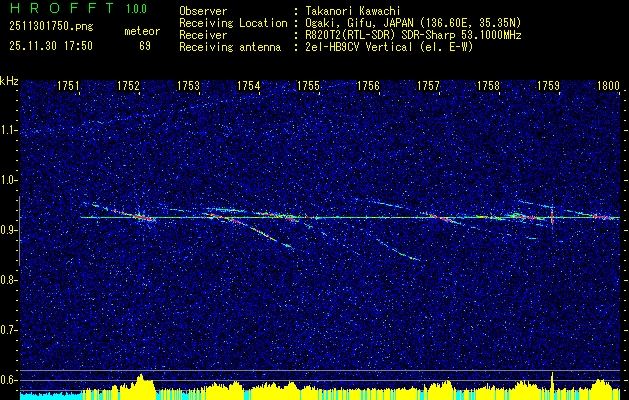
Task: Click the HROFFT program title
Action: click(x=62, y=8)
